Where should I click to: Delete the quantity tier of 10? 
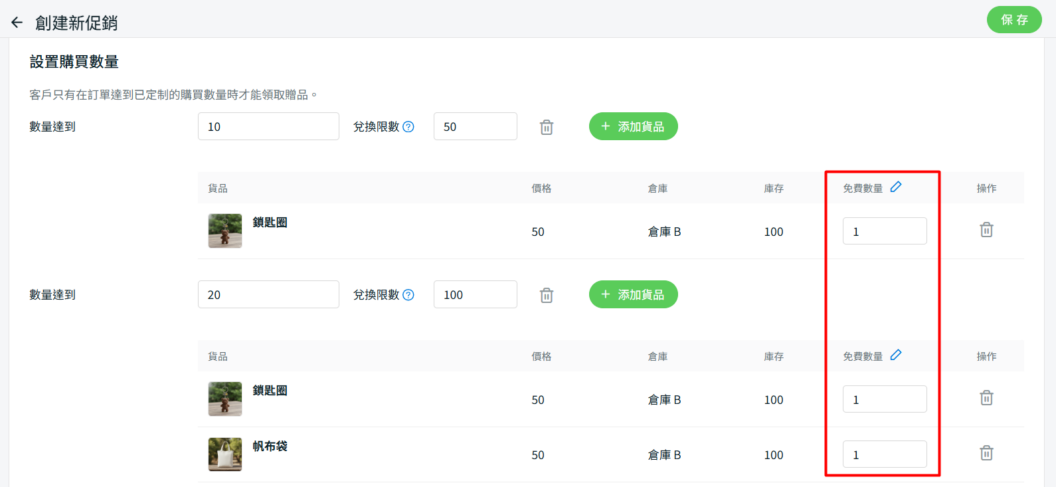[546, 127]
